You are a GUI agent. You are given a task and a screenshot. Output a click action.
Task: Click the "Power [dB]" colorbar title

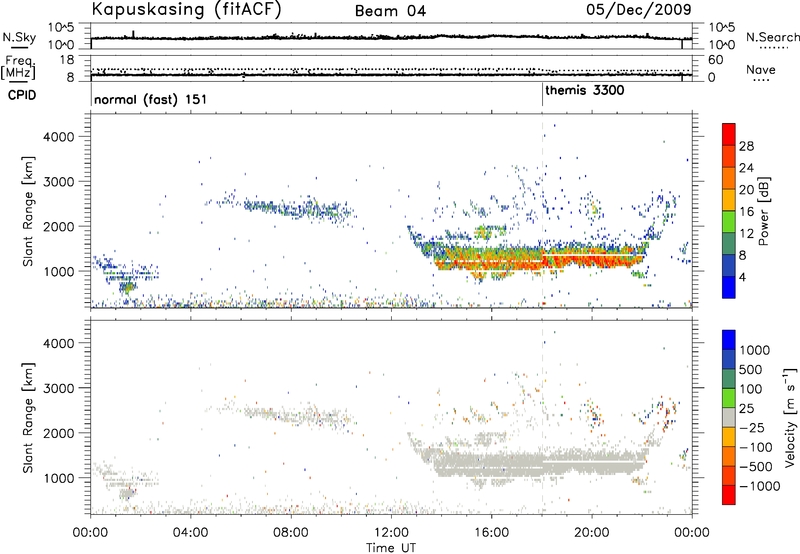(x=764, y=211)
